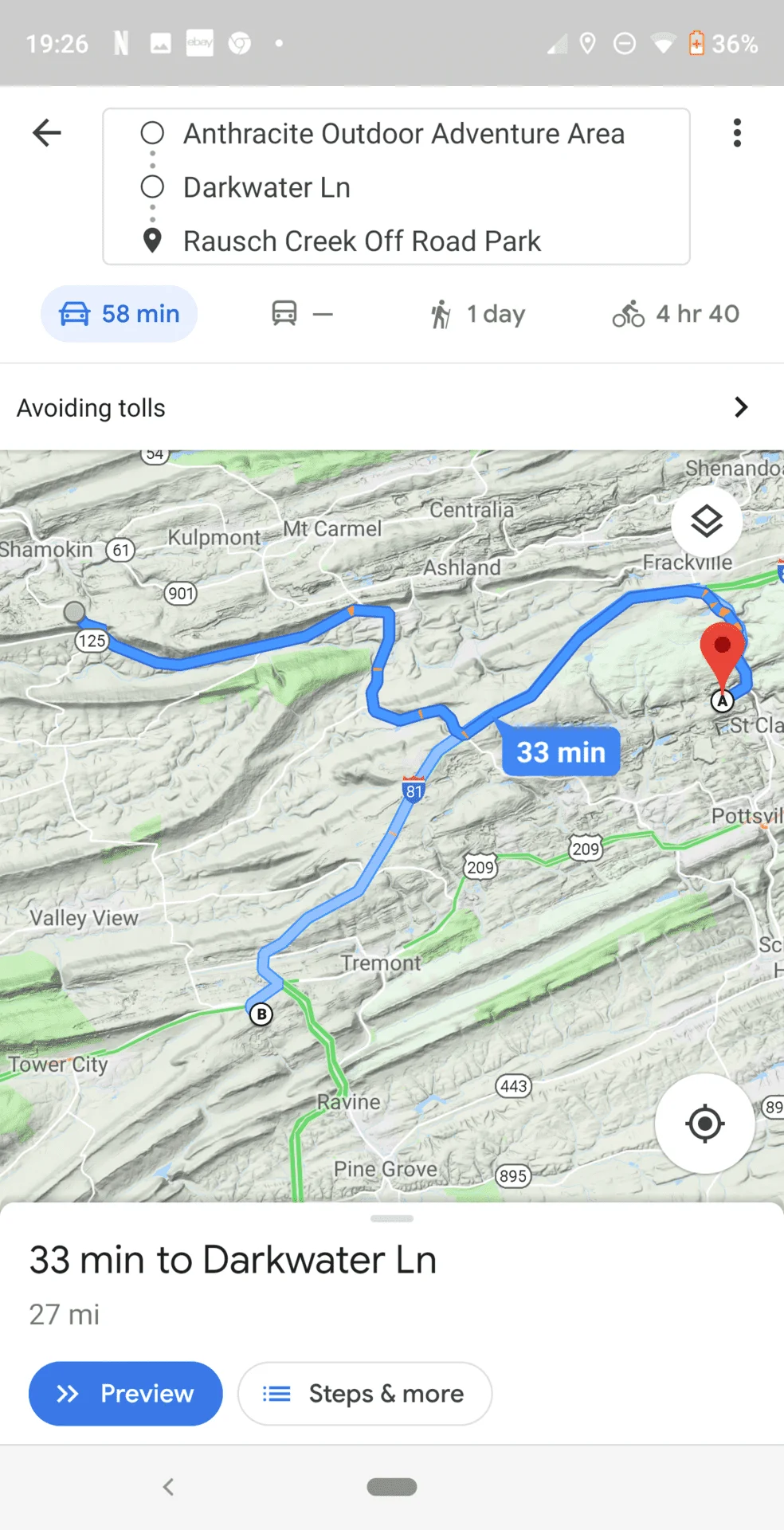Open the three-dot overflow menu
The image size is (784, 1530).
[x=737, y=133]
